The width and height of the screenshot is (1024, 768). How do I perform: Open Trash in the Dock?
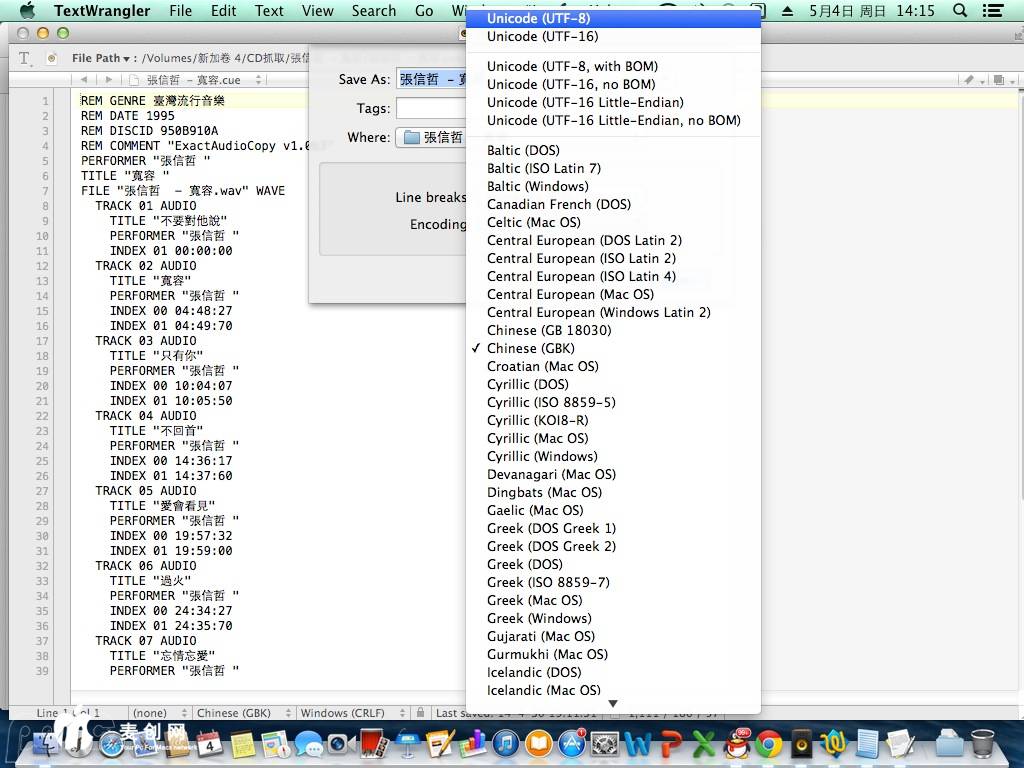click(x=982, y=744)
